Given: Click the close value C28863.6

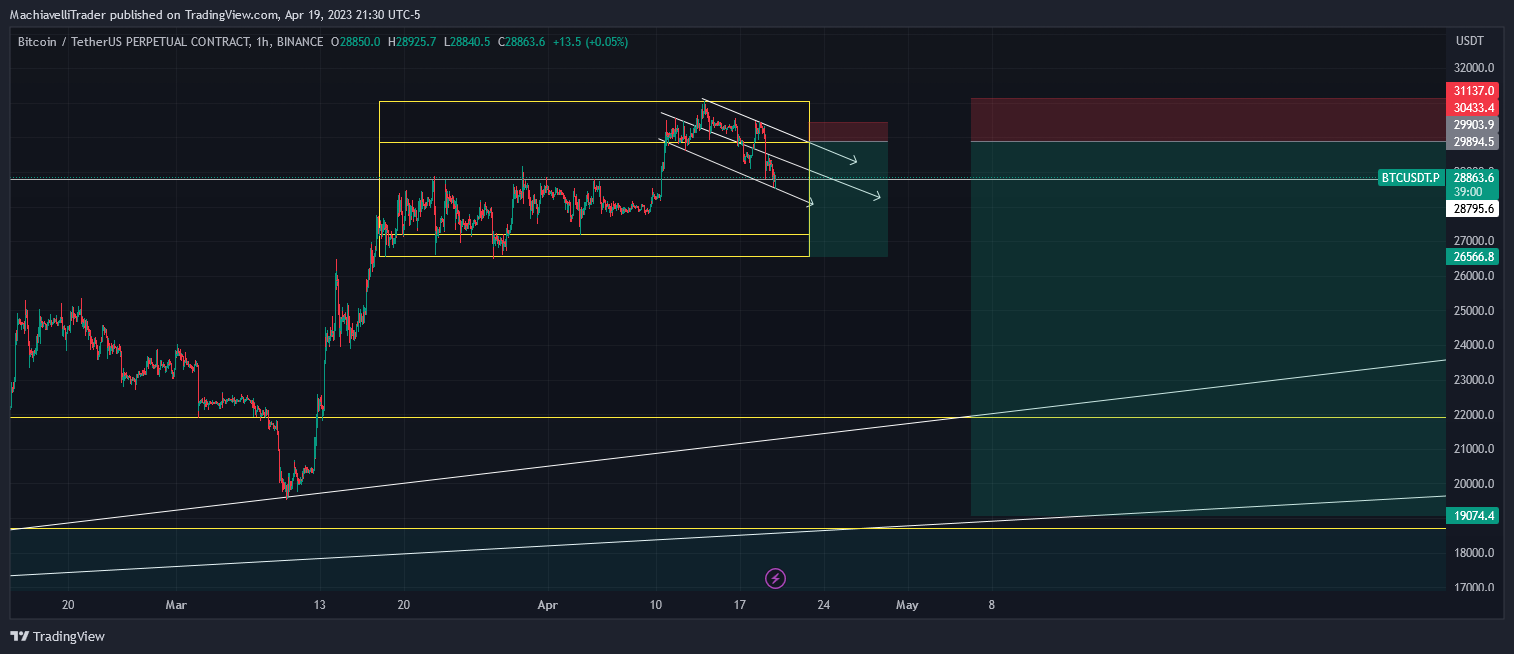Looking at the screenshot, I should coord(520,42).
